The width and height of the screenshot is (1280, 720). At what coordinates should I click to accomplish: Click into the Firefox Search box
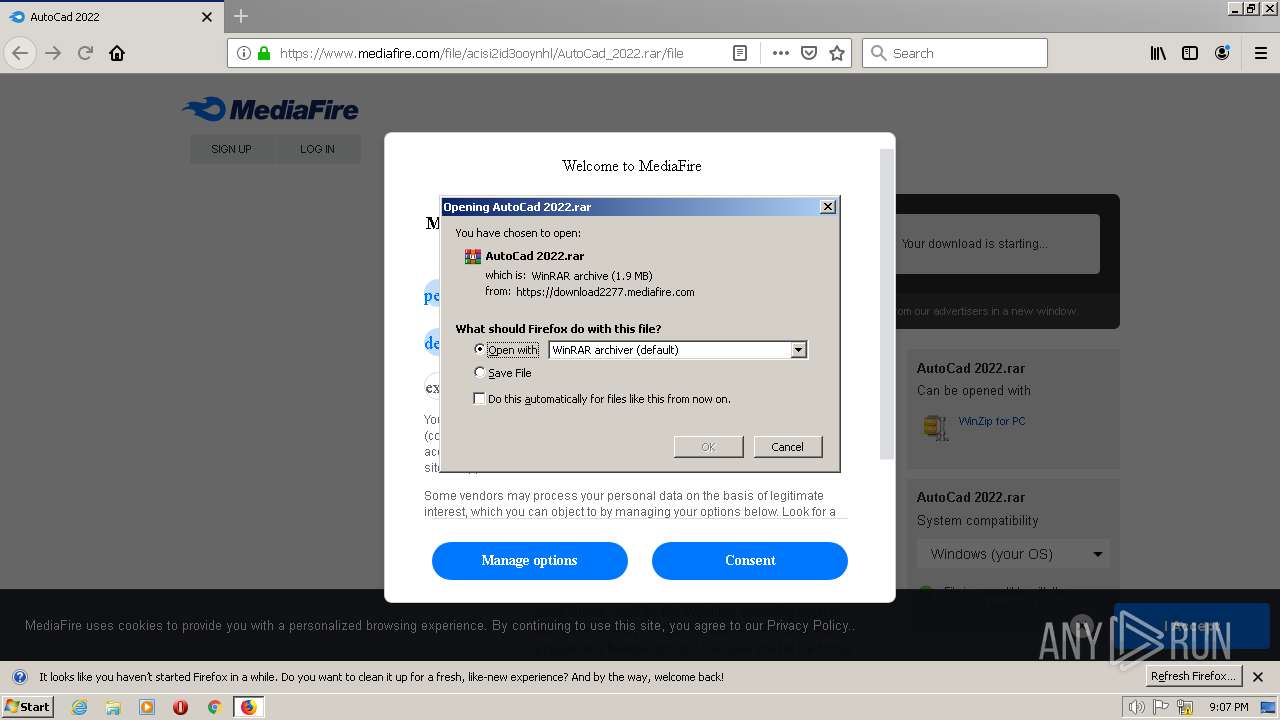point(955,53)
